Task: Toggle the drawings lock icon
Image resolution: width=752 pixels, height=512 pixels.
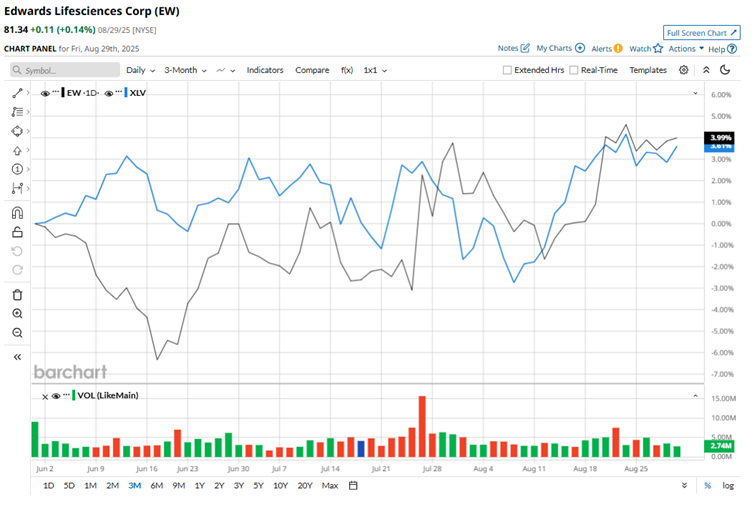Action: 17,232
